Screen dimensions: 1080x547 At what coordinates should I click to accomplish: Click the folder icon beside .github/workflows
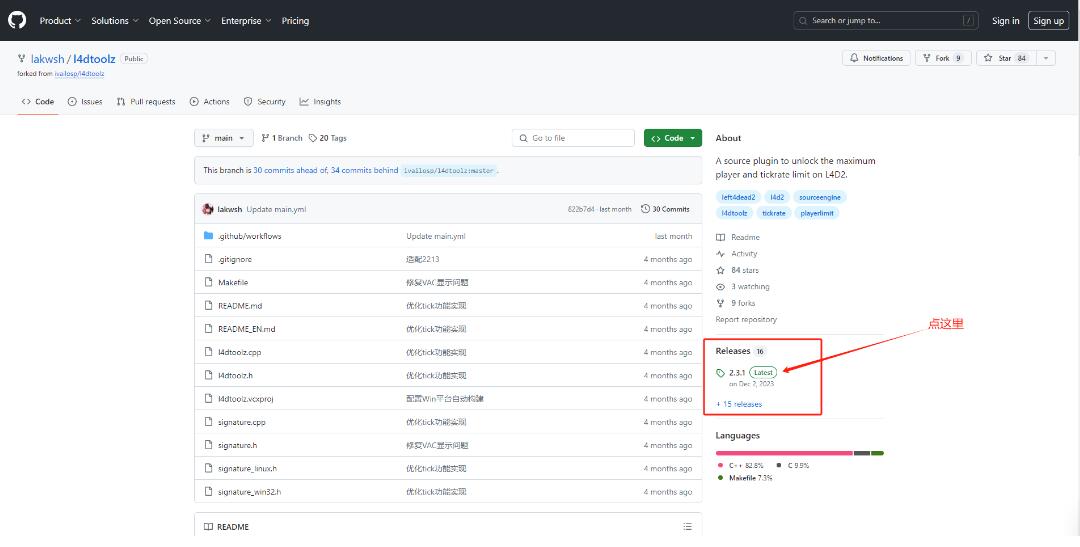point(208,236)
